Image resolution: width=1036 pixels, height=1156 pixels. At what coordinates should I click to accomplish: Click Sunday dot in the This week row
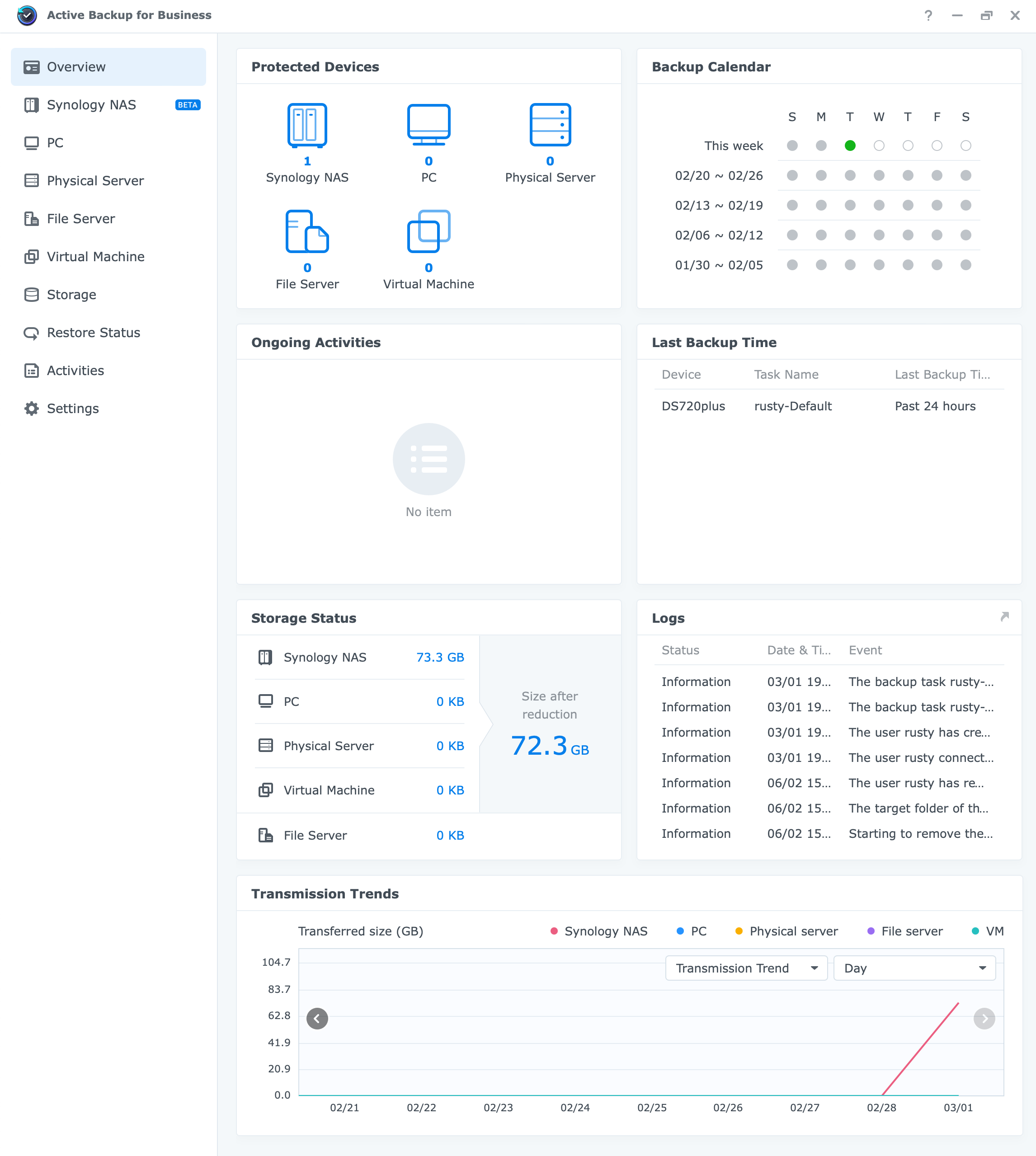[x=792, y=146]
